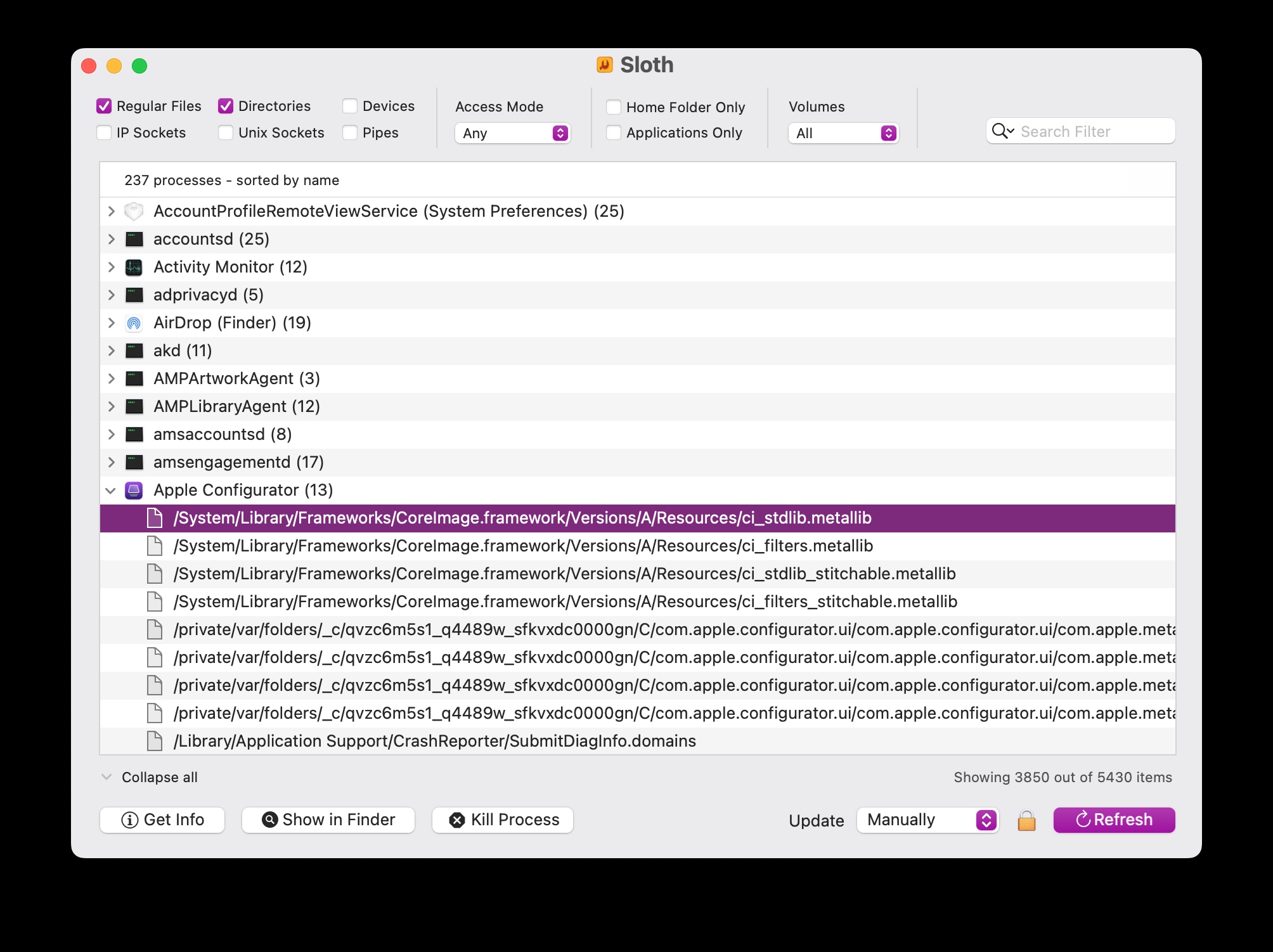Click 'Showing 3850 out of 5430 items' text
The height and width of the screenshot is (952, 1273).
pos(1063,777)
